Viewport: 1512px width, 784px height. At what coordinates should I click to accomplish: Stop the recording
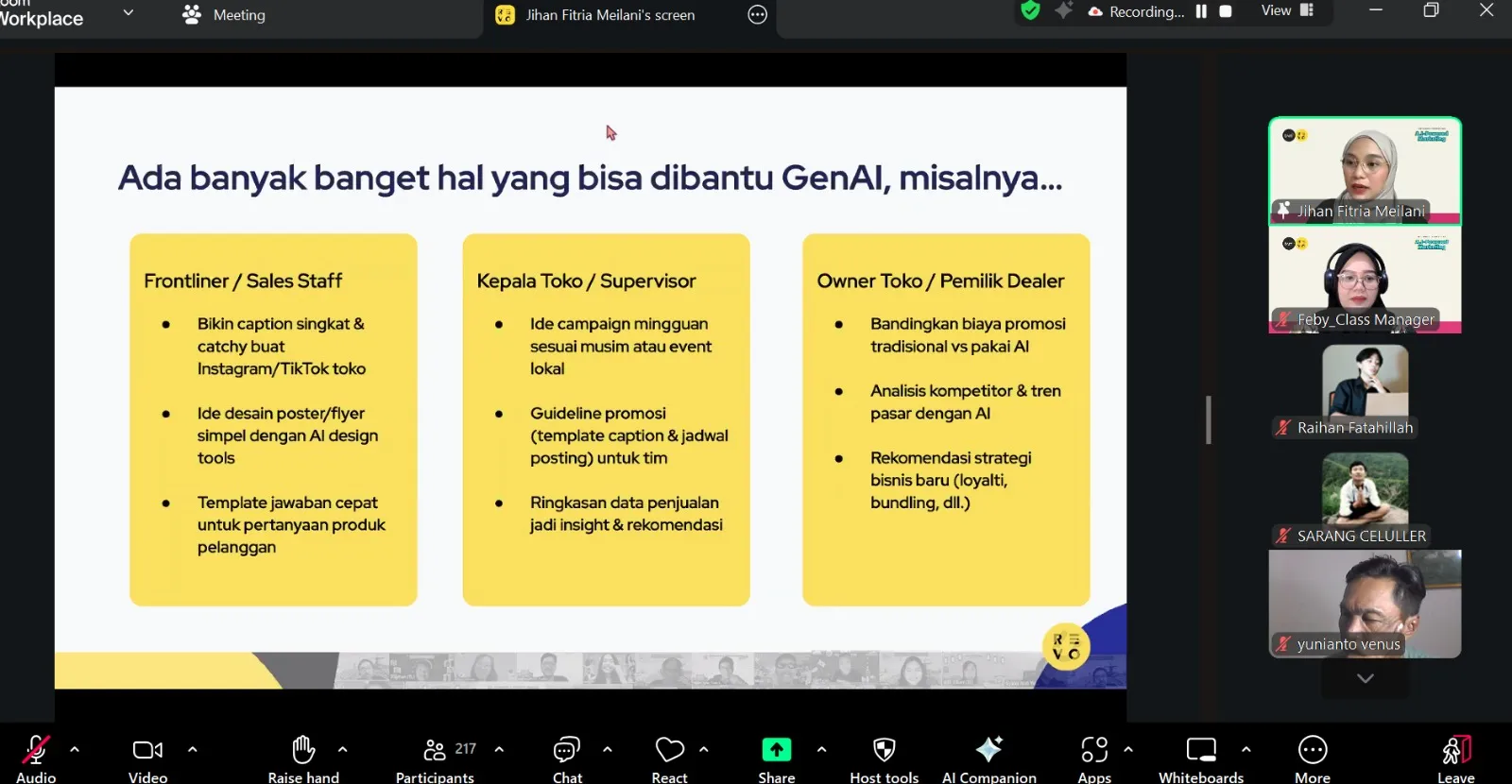[1226, 11]
